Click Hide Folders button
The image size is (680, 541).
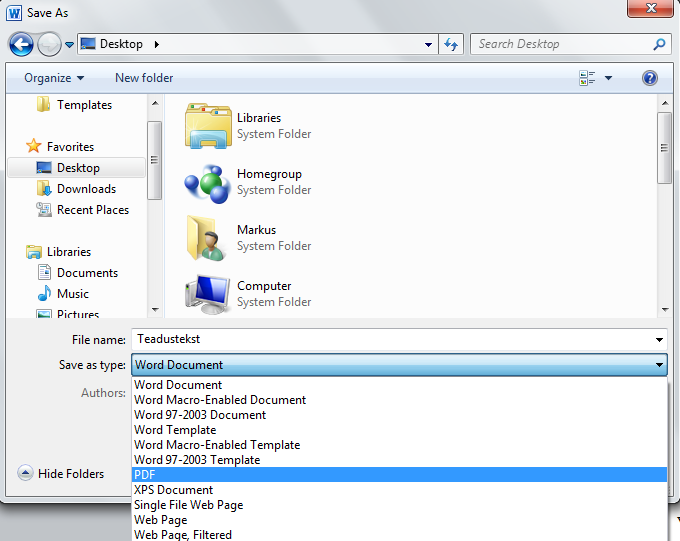[61, 474]
